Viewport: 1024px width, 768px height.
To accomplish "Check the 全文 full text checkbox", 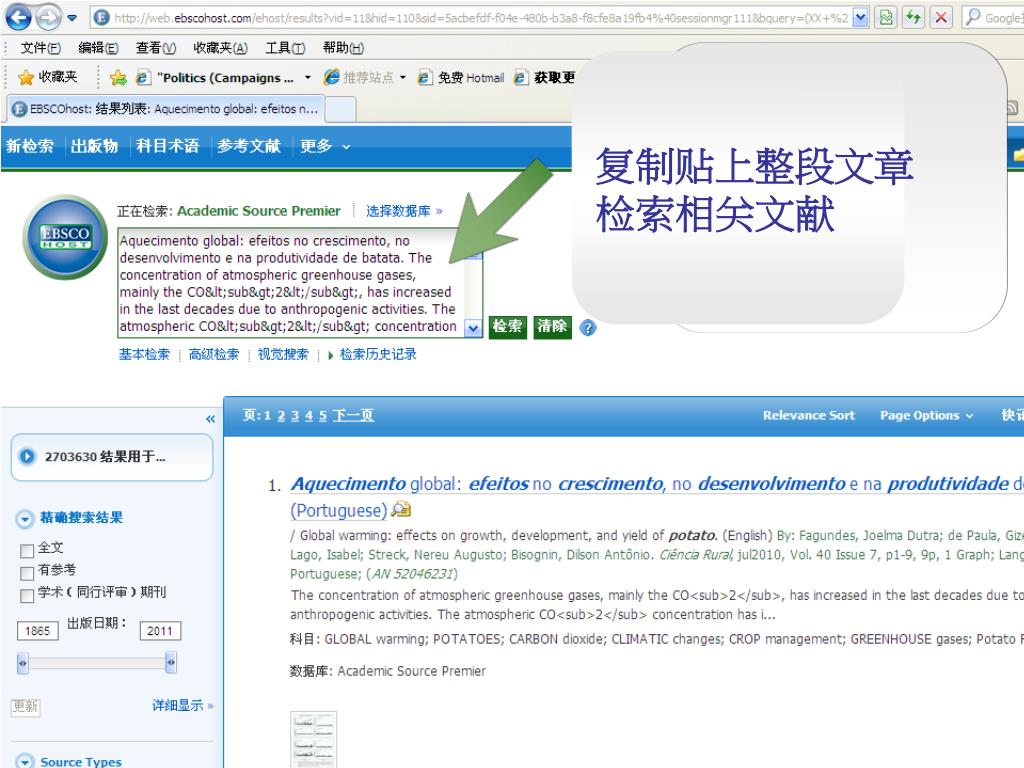I will click(27, 551).
